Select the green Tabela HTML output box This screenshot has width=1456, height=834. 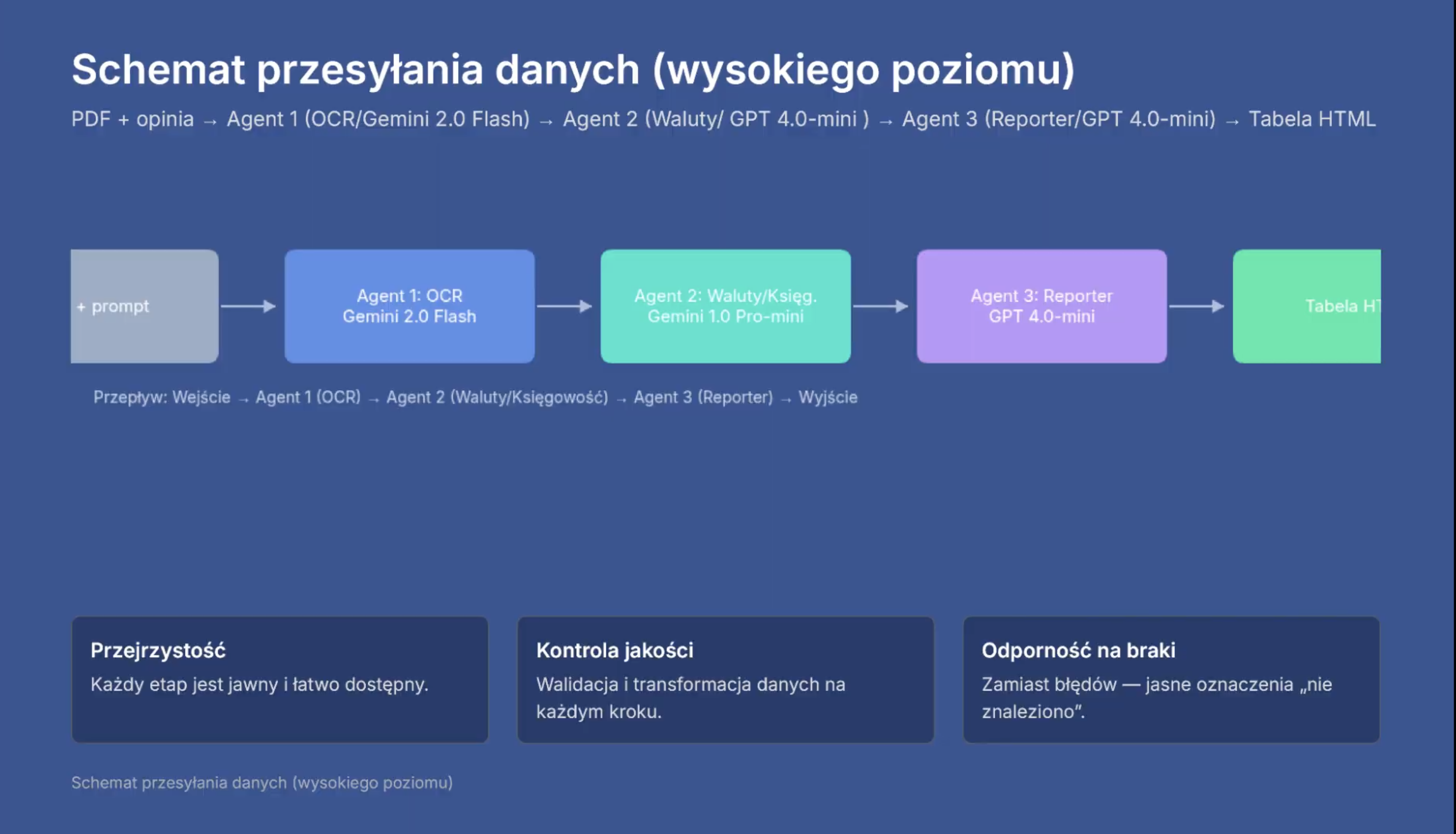coord(1306,306)
